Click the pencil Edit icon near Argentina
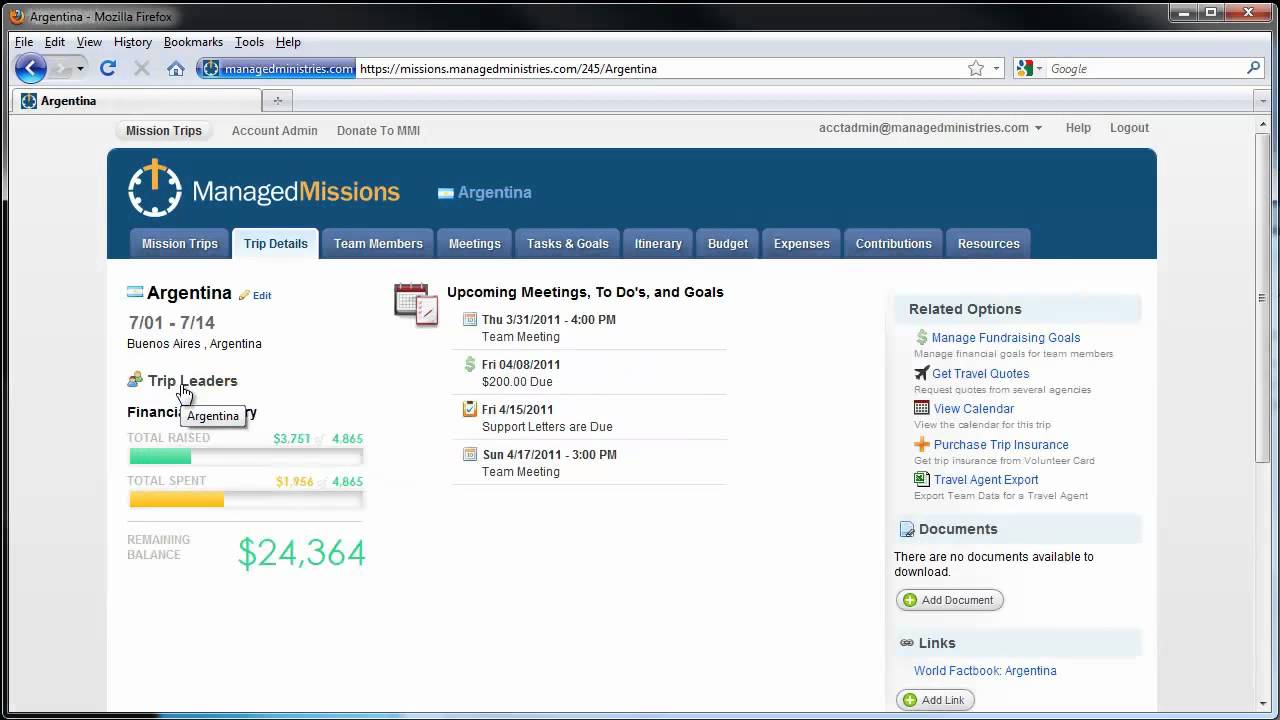 244,295
